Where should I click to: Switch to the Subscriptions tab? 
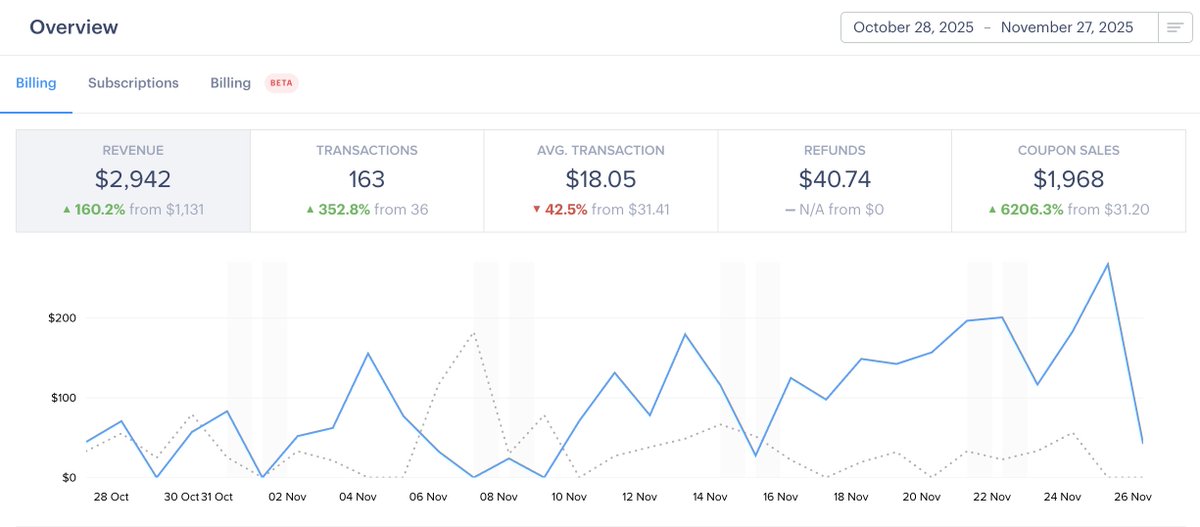pos(133,83)
